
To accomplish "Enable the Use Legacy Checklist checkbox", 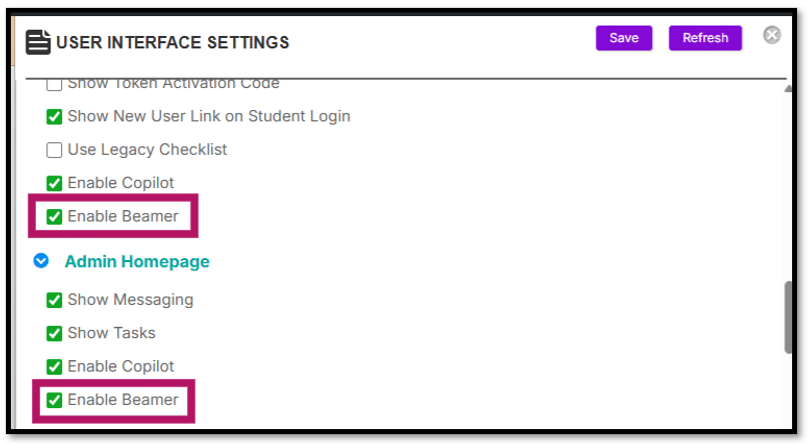I will point(54,150).
